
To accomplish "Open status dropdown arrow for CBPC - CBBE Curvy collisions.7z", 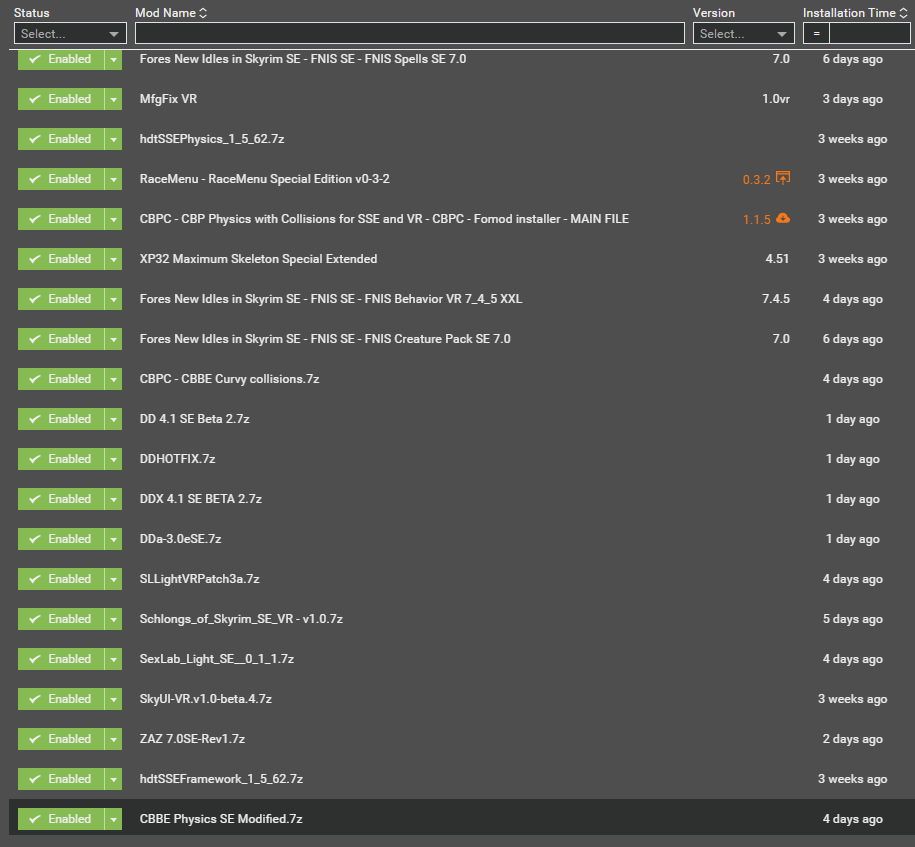I will pos(113,379).
